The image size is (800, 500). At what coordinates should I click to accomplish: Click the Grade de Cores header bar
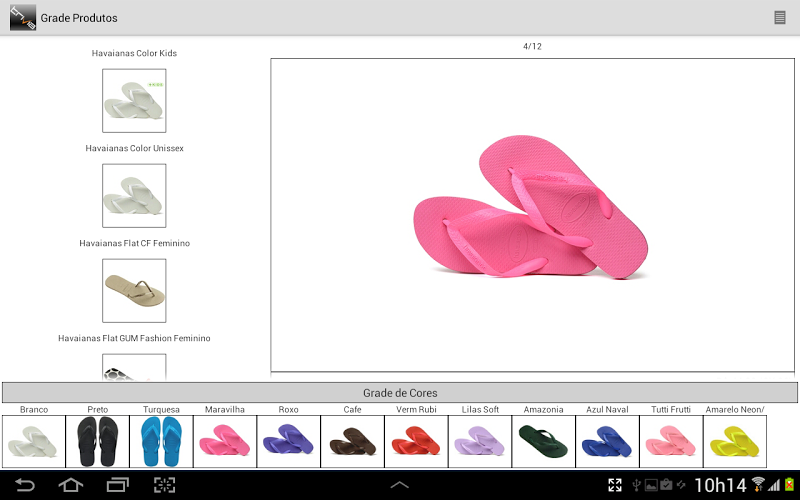(400, 393)
